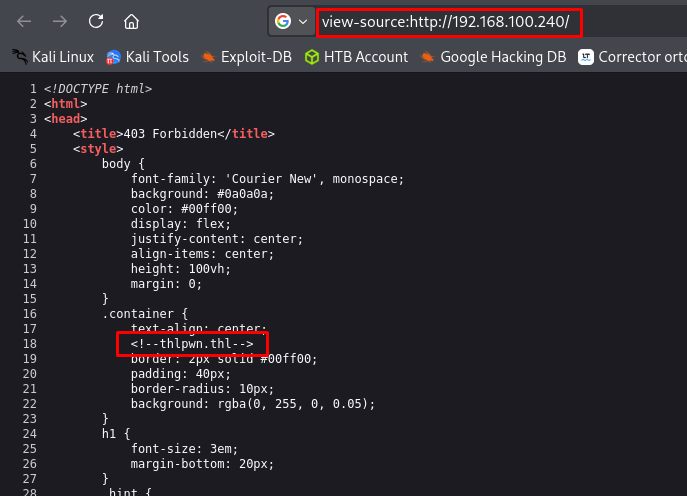Click the font-family Courier New line
The width and height of the screenshot is (687, 496).
(x=267, y=179)
